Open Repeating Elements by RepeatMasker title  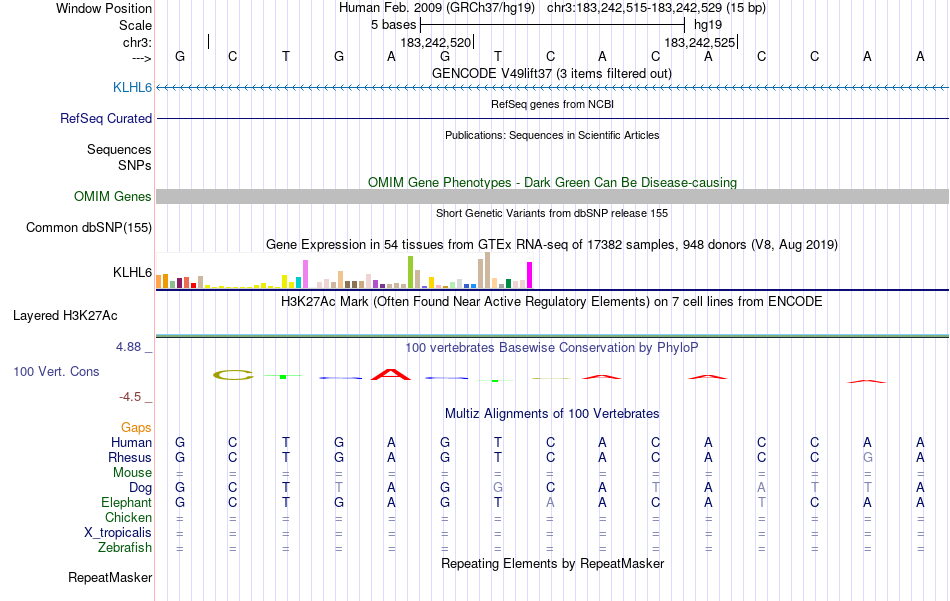point(552,563)
